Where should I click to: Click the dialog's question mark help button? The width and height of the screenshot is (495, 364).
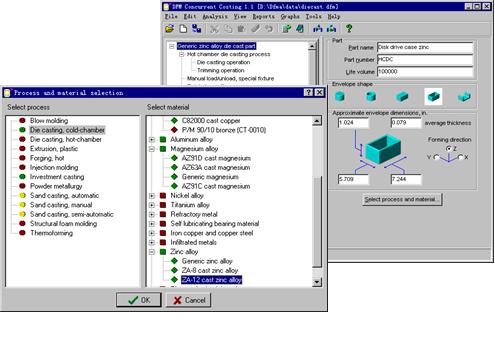point(308,92)
